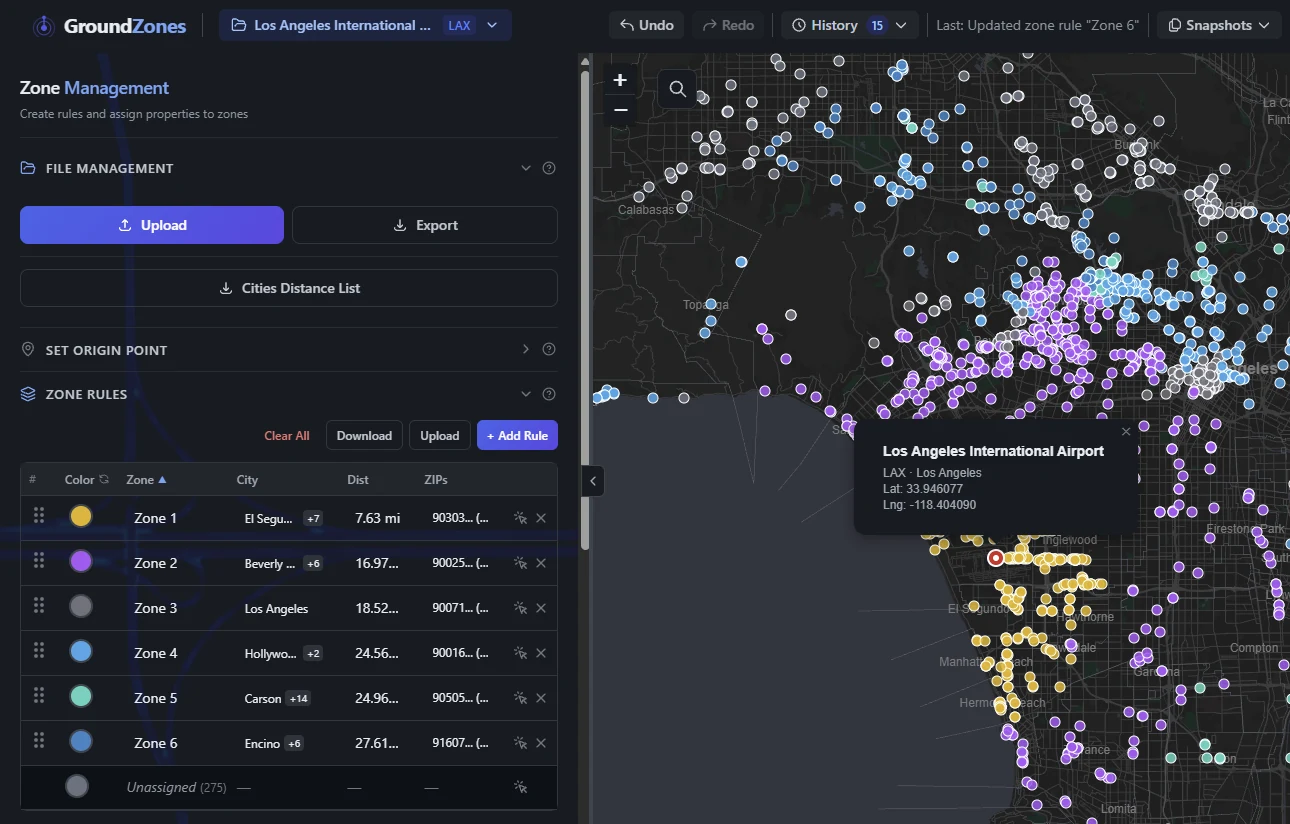Grab the Zone 2 drag handle
The width and height of the screenshot is (1290, 824).
(x=39, y=560)
